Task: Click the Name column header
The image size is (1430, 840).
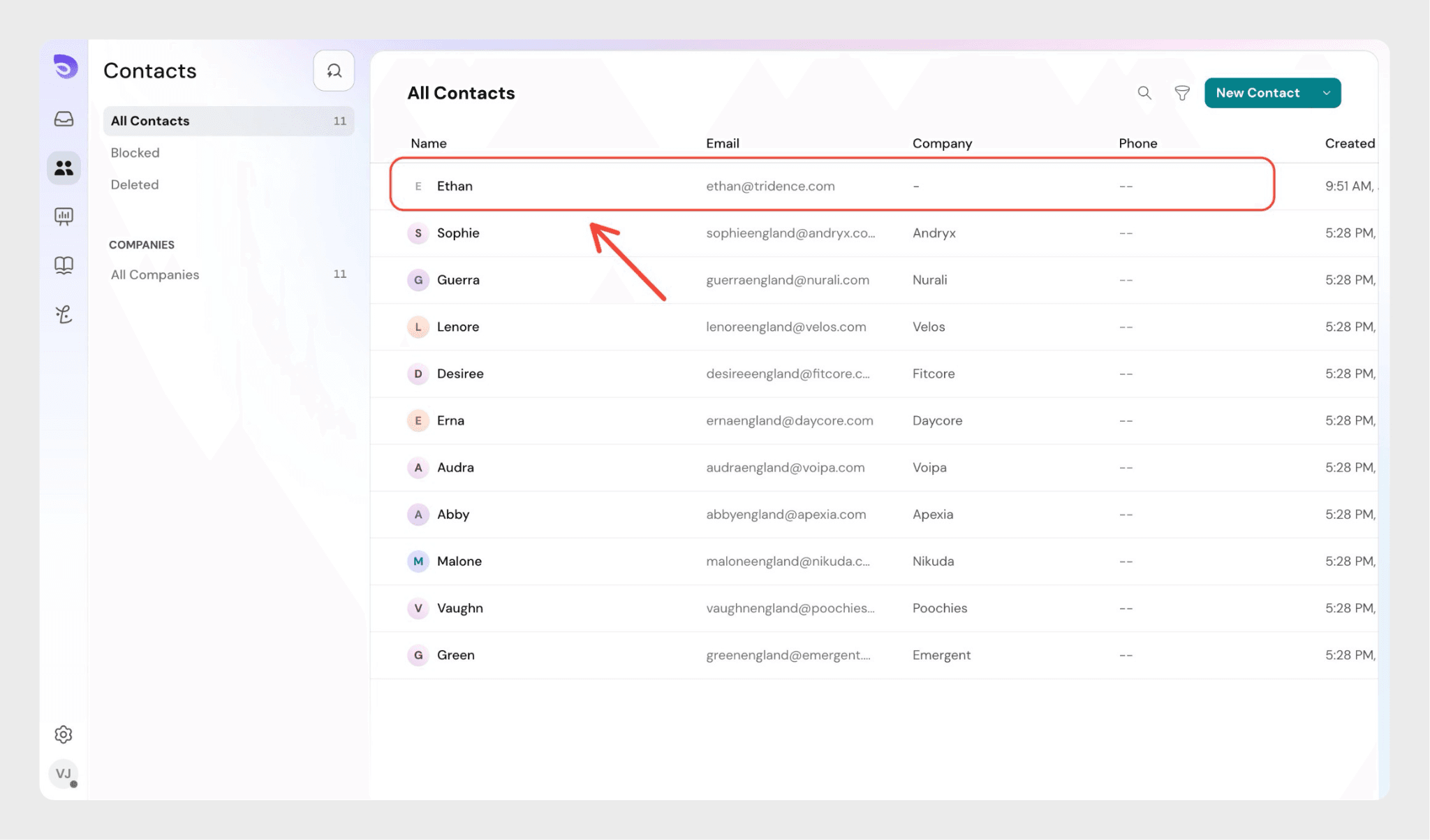Action: [428, 143]
